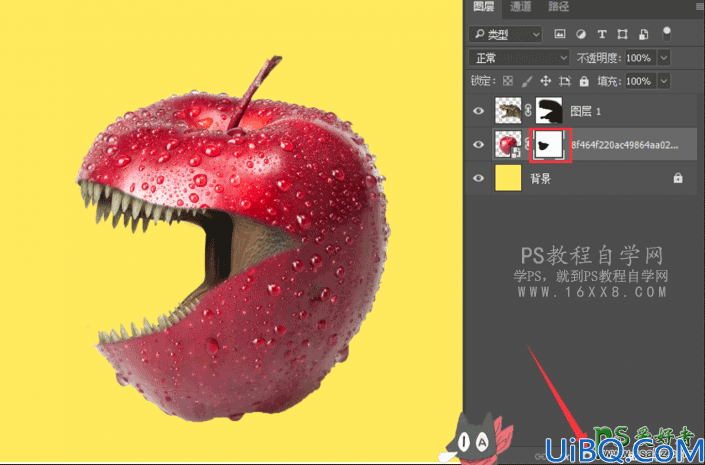Select the 图层 1 layer mask thumbnail
The image size is (705, 465).
click(549, 111)
